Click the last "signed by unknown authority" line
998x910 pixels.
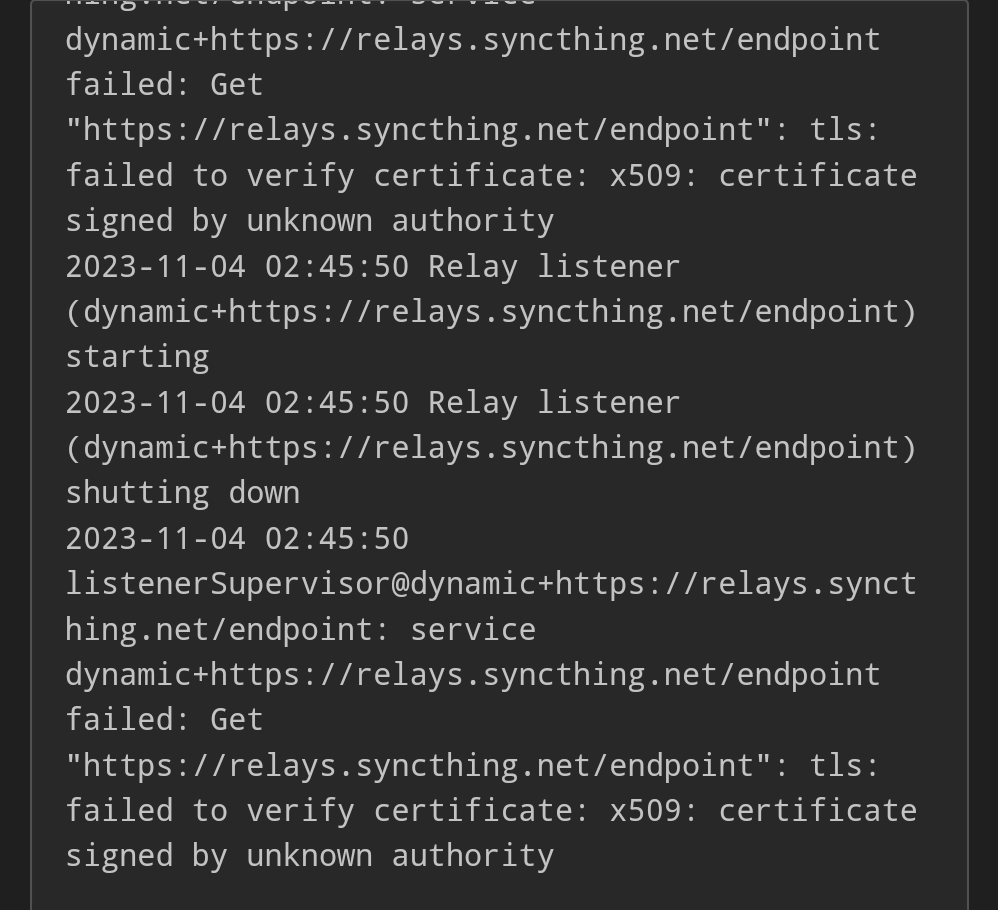coord(309,856)
